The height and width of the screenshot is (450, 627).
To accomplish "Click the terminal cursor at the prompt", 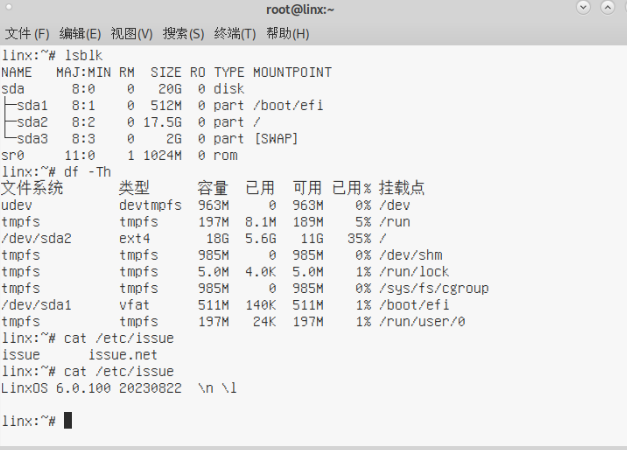I will point(68,421).
